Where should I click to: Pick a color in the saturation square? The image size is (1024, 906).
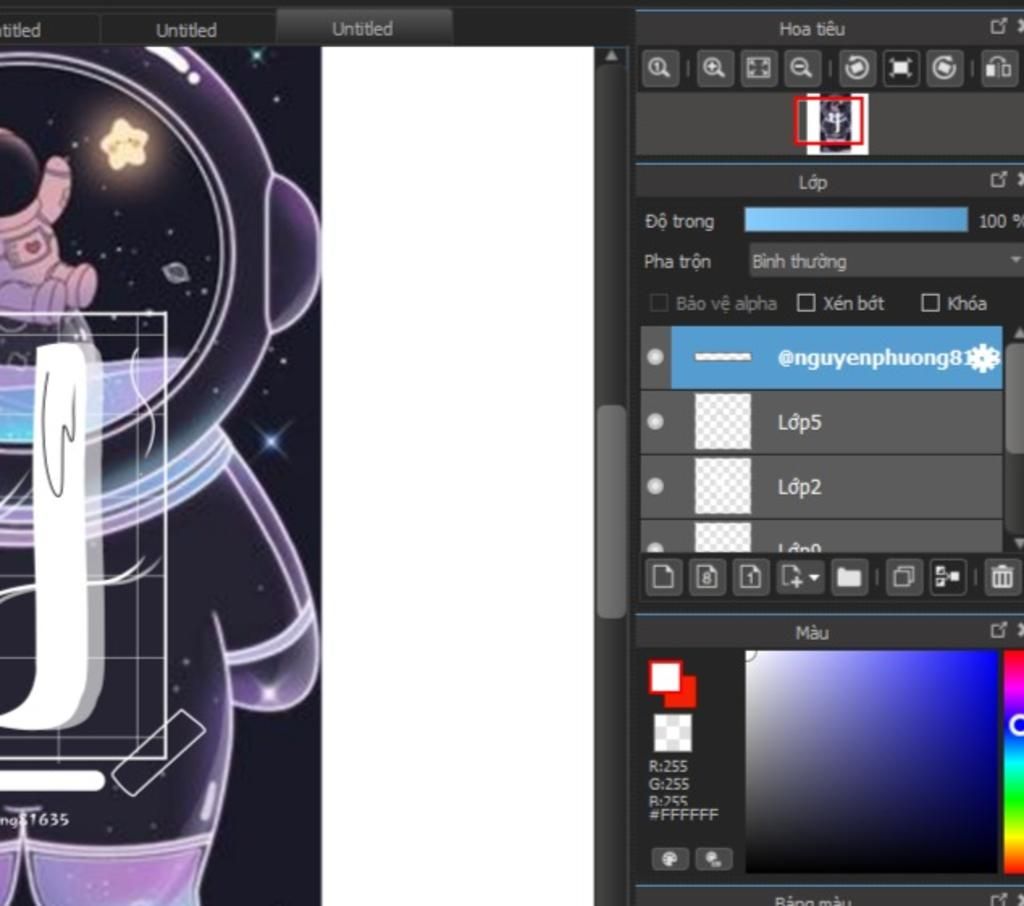[872, 761]
